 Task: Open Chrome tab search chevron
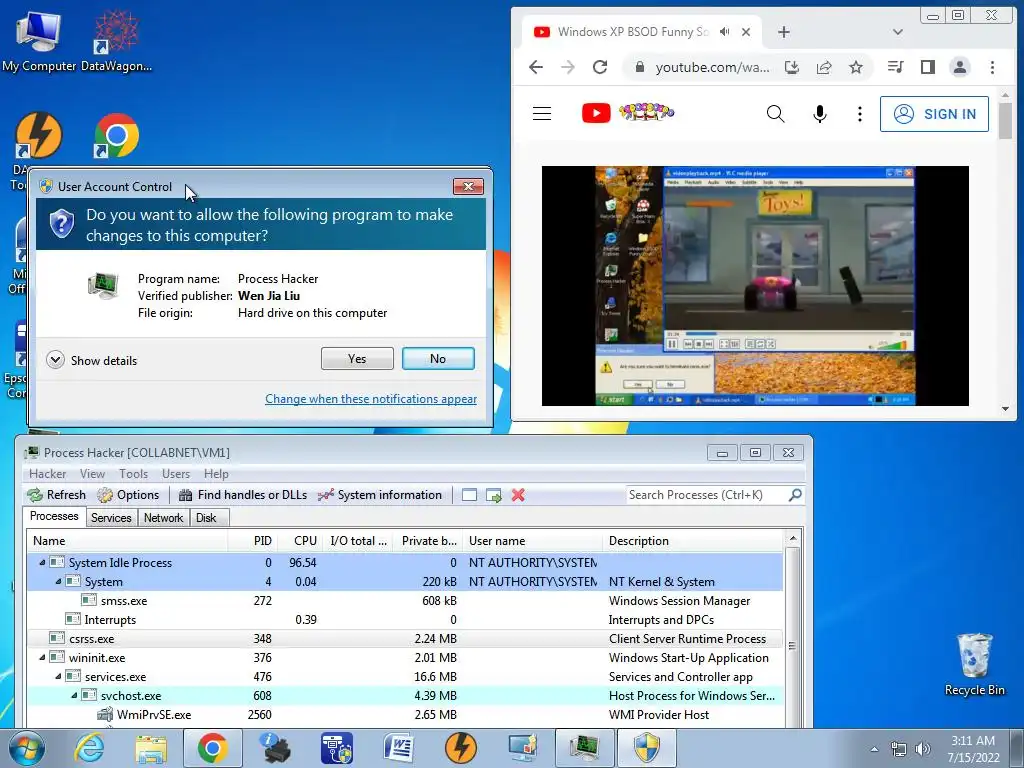pyautogui.click(x=898, y=32)
